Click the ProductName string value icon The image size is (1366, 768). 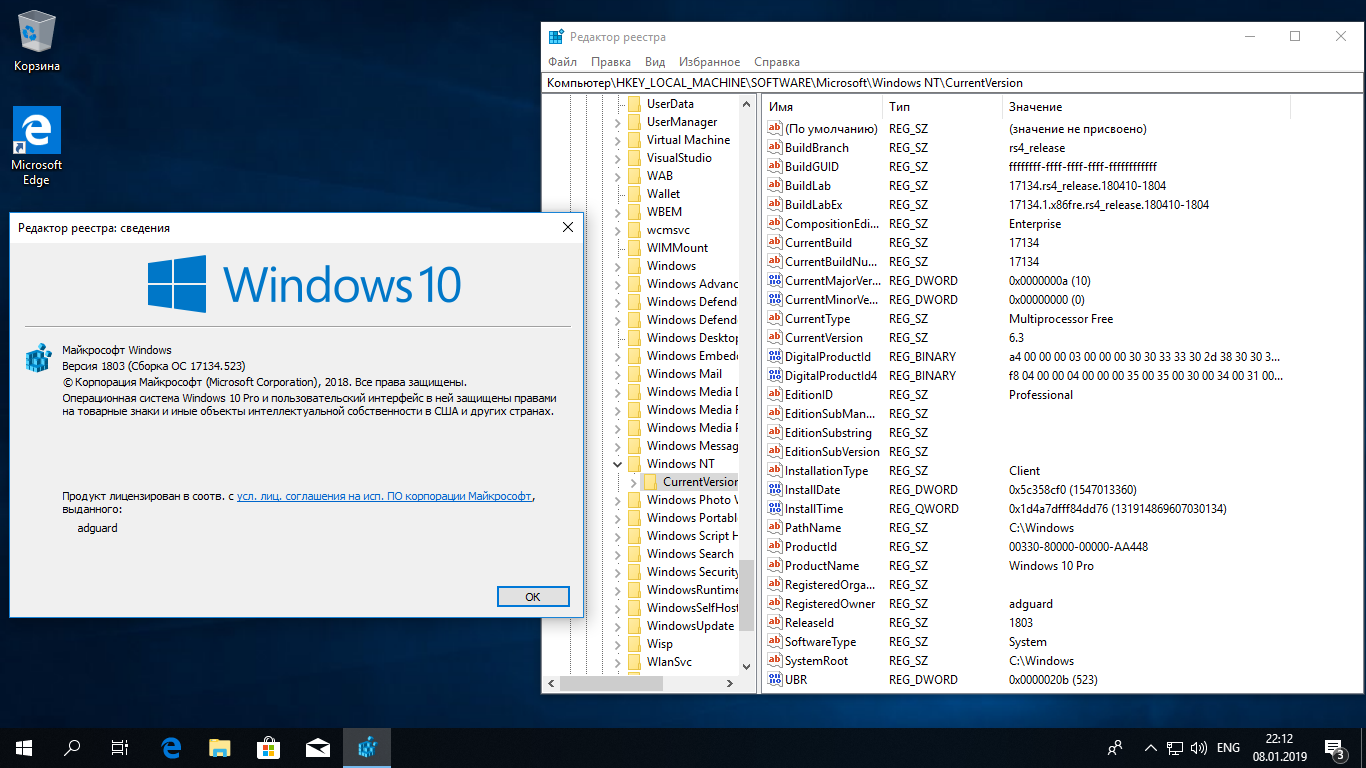(774, 565)
